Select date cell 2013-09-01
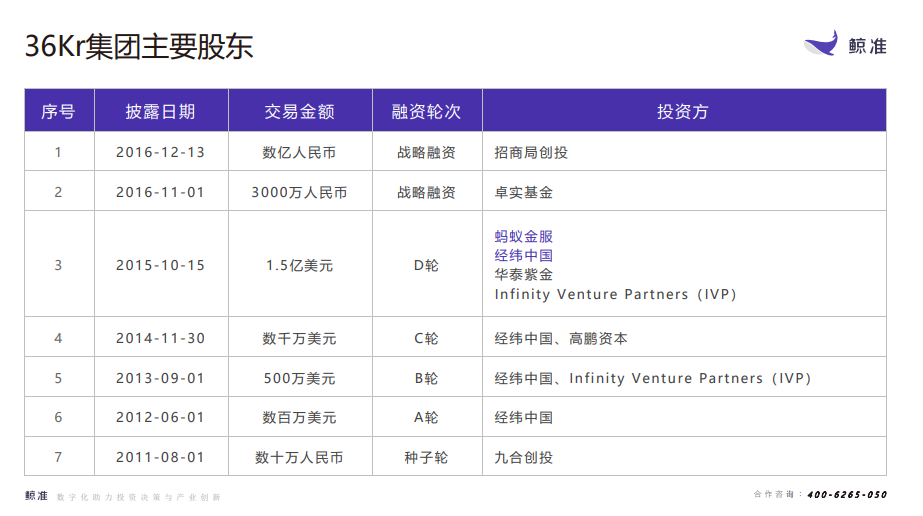 click(160, 378)
